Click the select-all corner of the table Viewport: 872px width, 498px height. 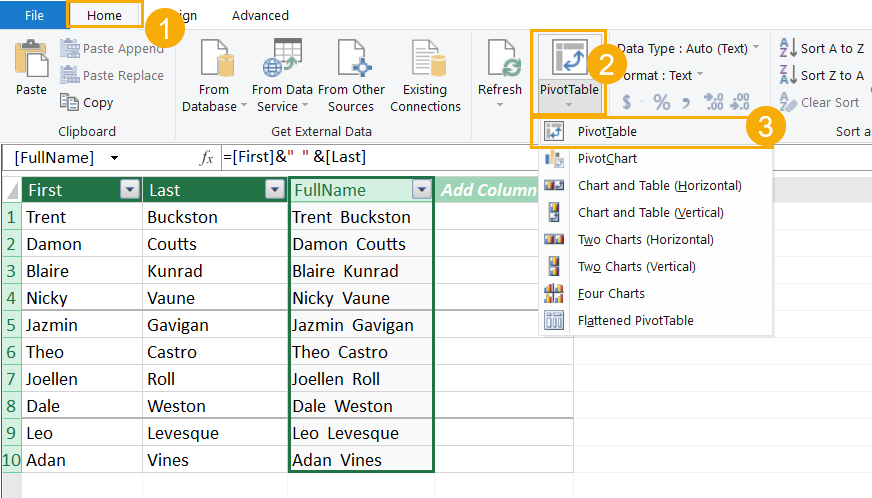pos(12,190)
